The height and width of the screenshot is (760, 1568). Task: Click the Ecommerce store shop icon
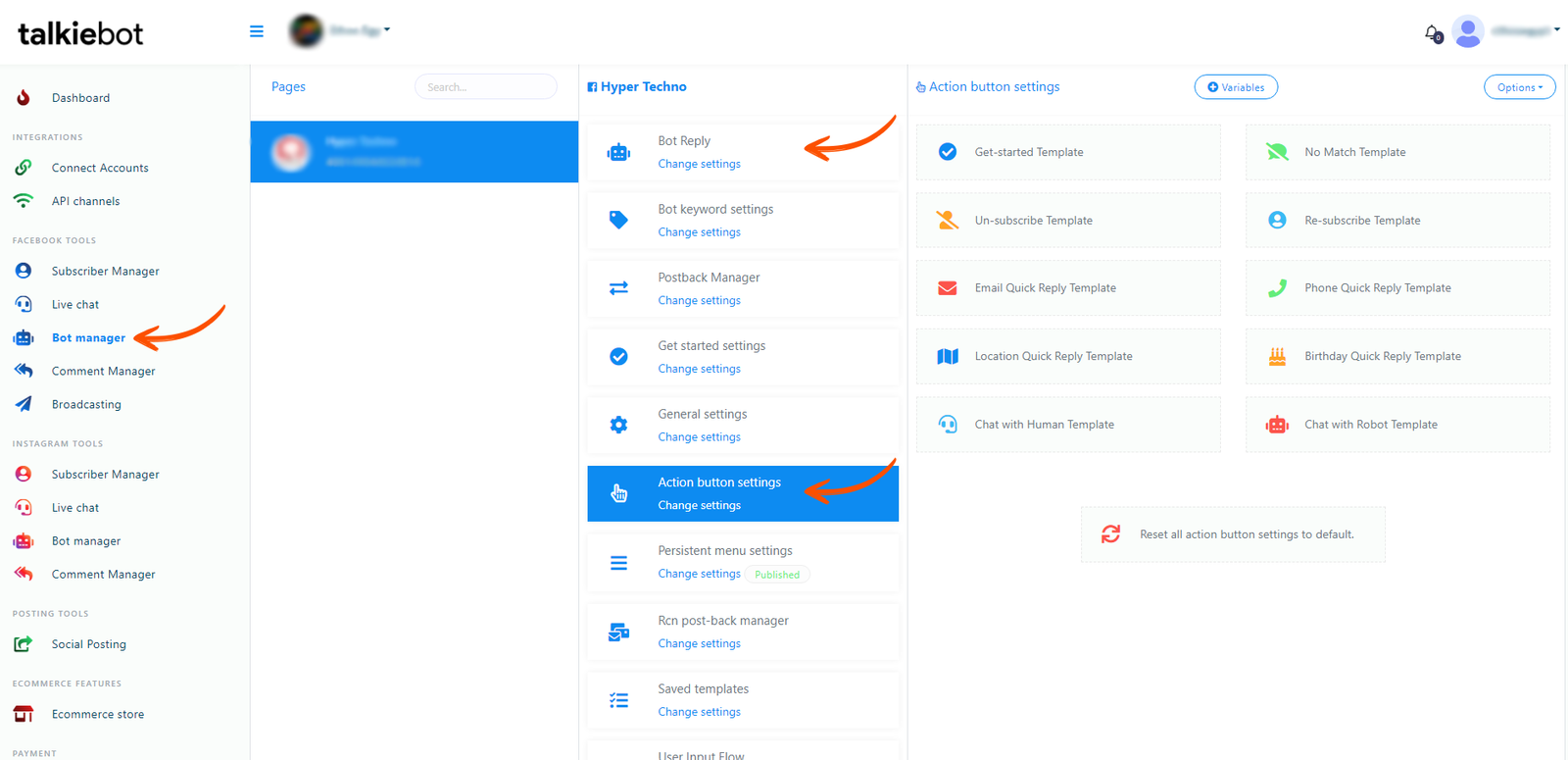point(24,714)
